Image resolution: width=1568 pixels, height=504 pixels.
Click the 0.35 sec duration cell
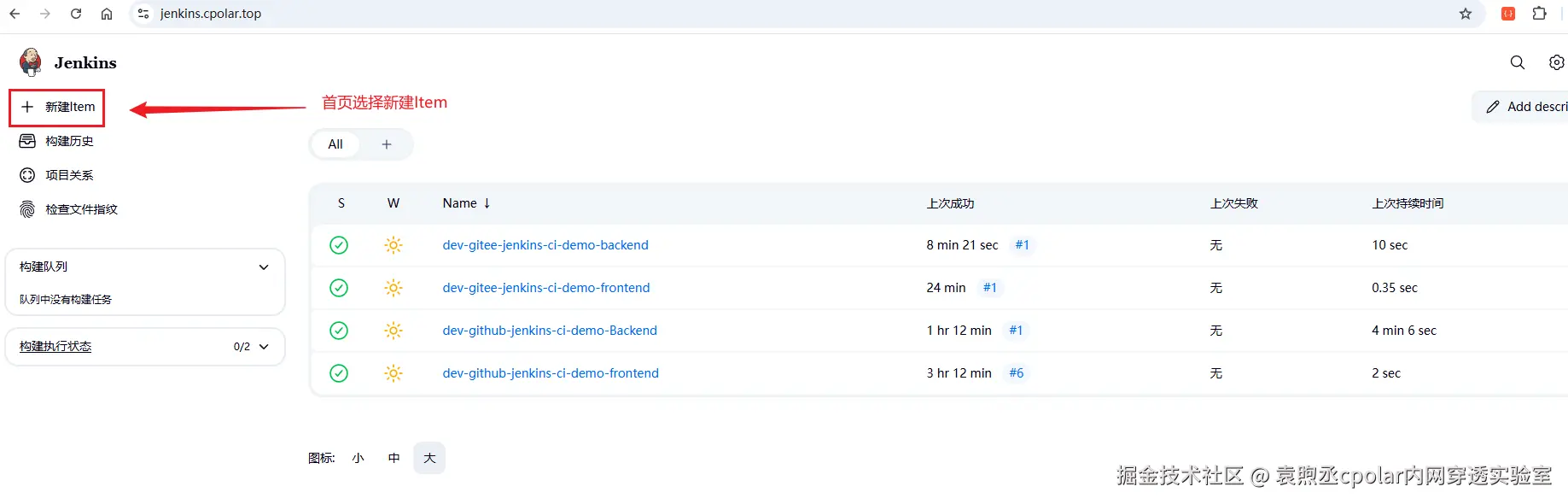point(1395,288)
